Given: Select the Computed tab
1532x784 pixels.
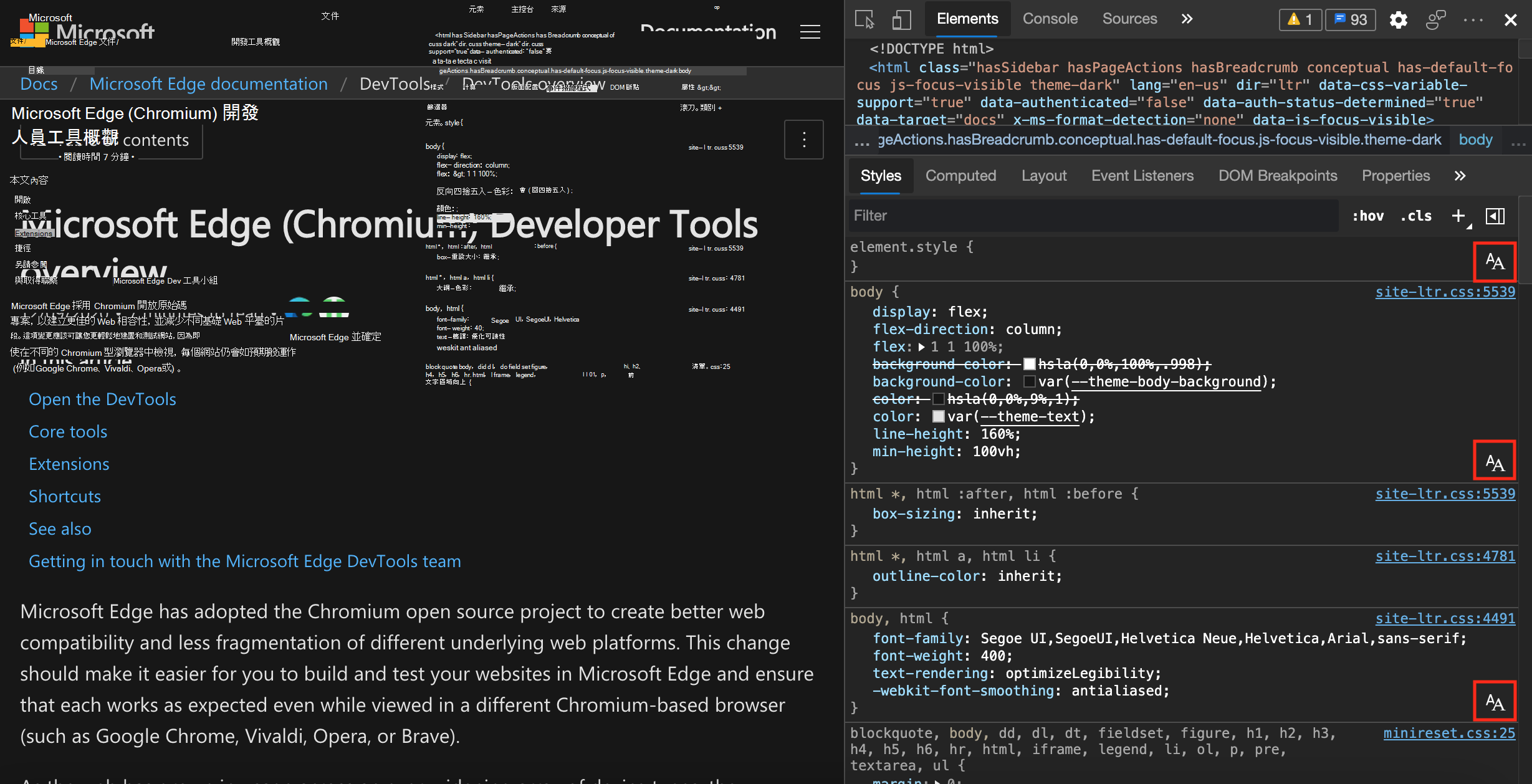Looking at the screenshot, I should pyautogui.click(x=960, y=176).
